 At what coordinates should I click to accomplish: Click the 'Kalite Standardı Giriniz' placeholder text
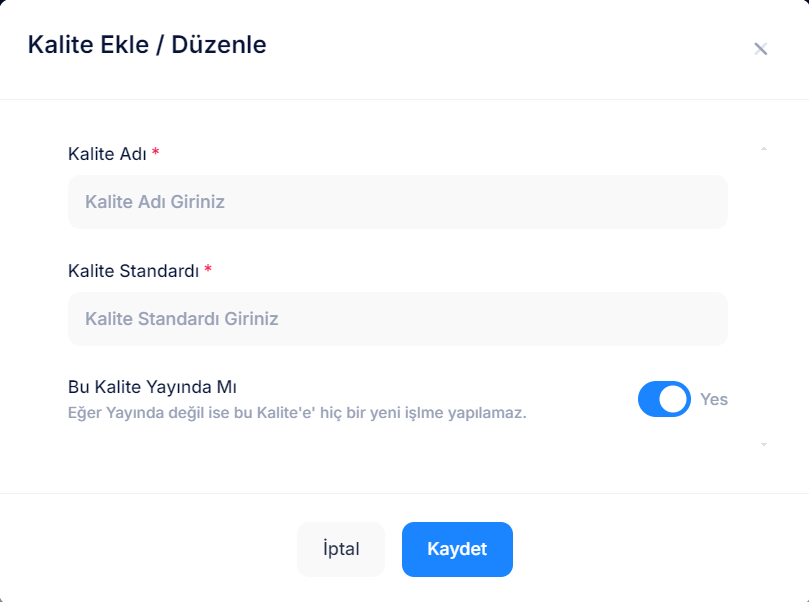[181, 319]
